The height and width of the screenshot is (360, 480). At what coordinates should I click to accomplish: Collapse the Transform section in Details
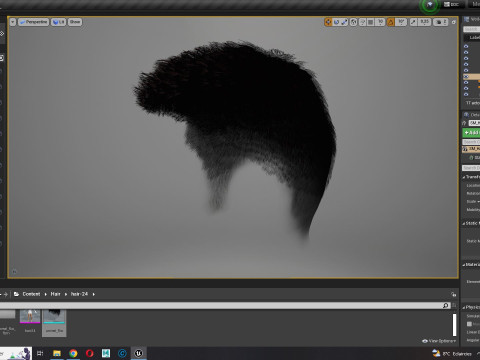(x=464, y=177)
